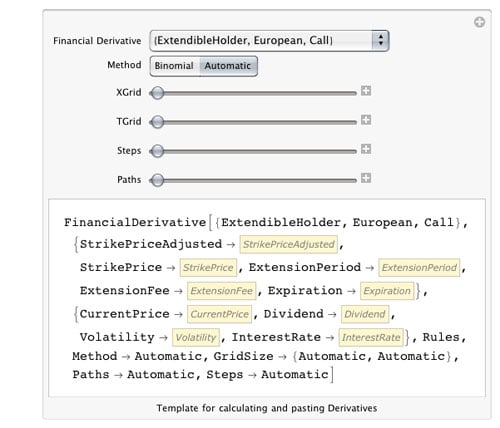The height and width of the screenshot is (428, 500).
Task: Click the Expiration placeholder field
Action: (x=387, y=291)
